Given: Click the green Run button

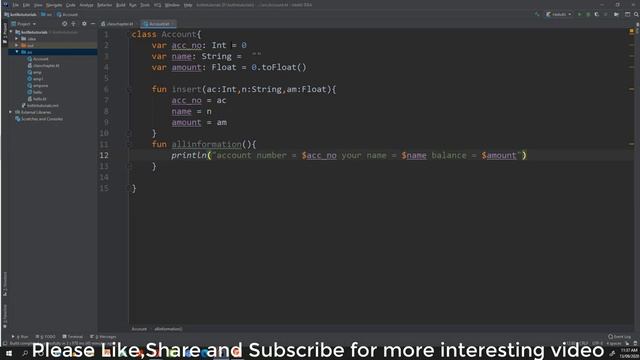Looking at the screenshot, I should 579,14.
